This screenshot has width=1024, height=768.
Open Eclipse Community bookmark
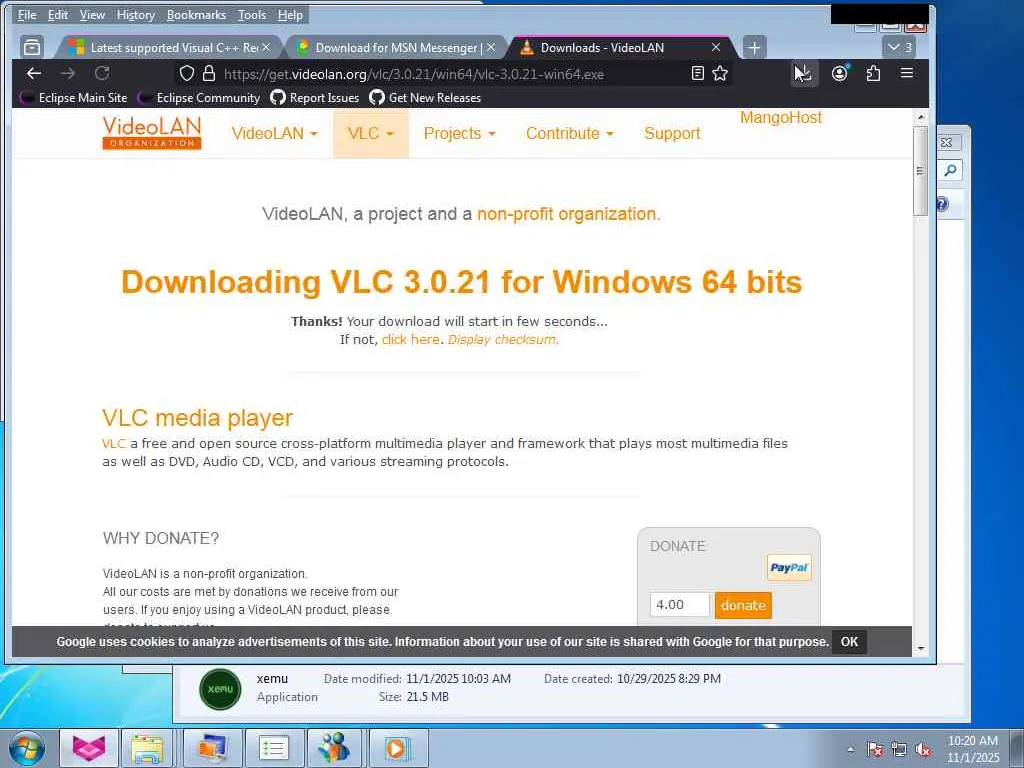[x=199, y=97]
